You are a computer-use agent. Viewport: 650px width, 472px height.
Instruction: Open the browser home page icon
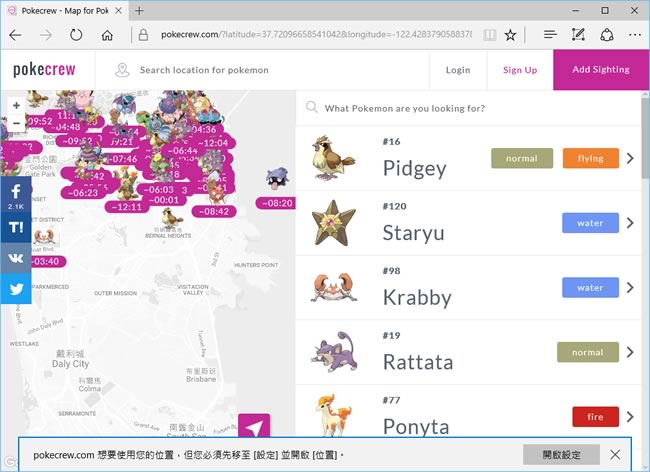[107, 35]
